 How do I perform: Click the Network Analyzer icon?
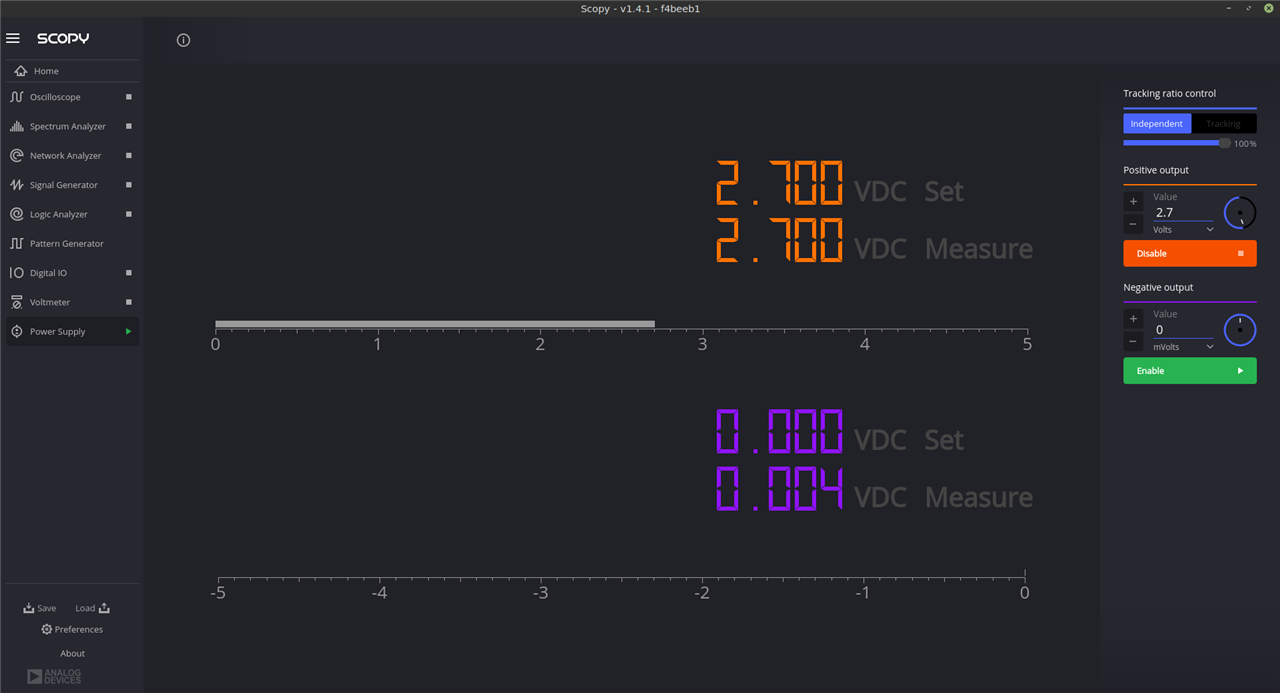16,156
